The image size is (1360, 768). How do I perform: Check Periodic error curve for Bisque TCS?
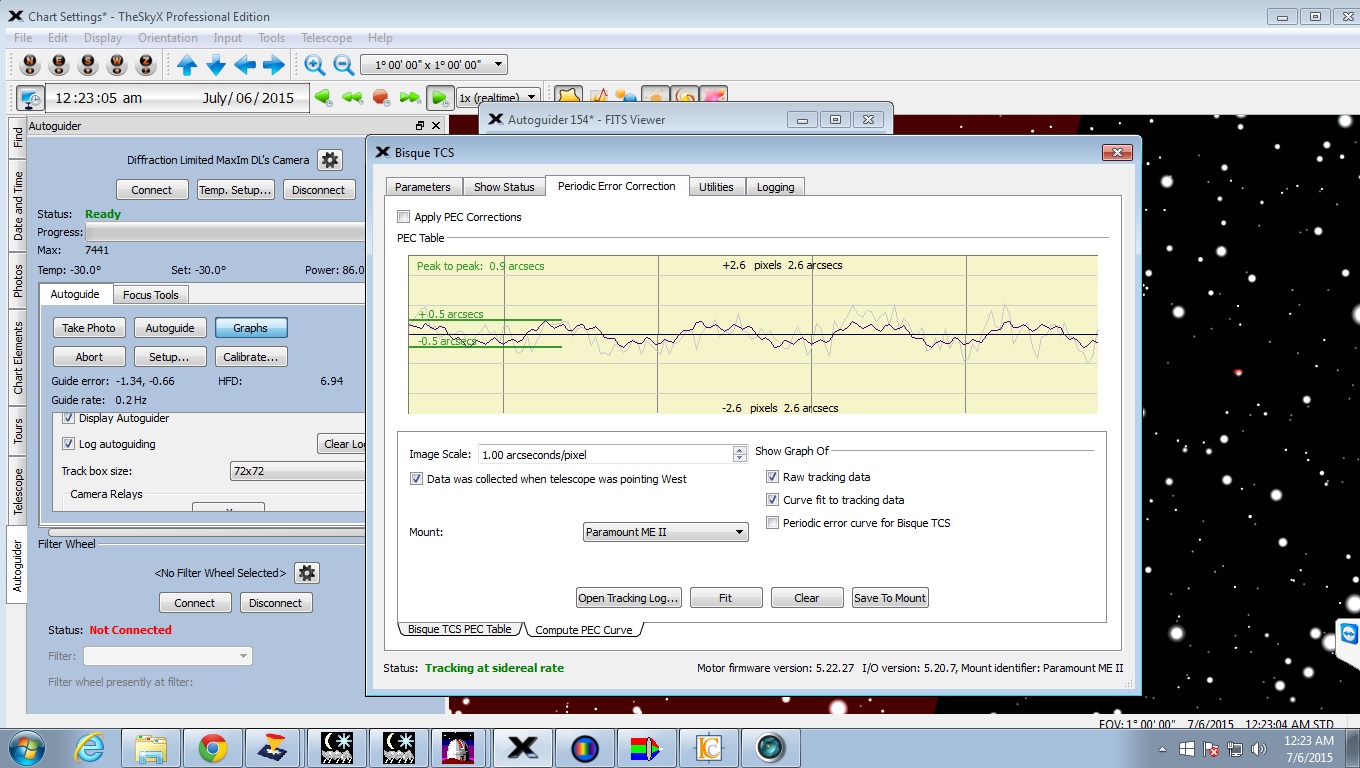tap(772, 523)
